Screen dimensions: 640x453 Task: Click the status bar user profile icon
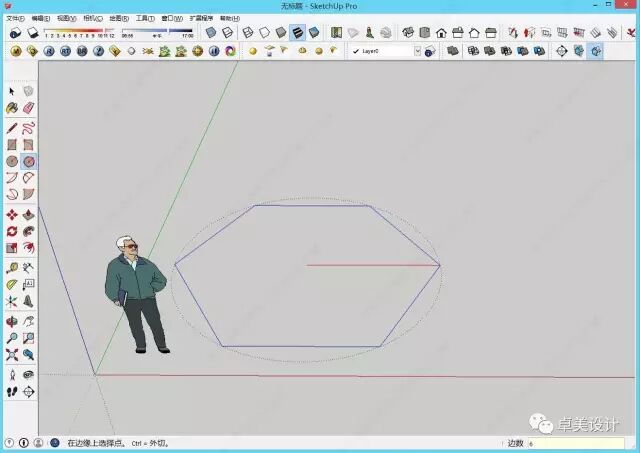[38, 443]
